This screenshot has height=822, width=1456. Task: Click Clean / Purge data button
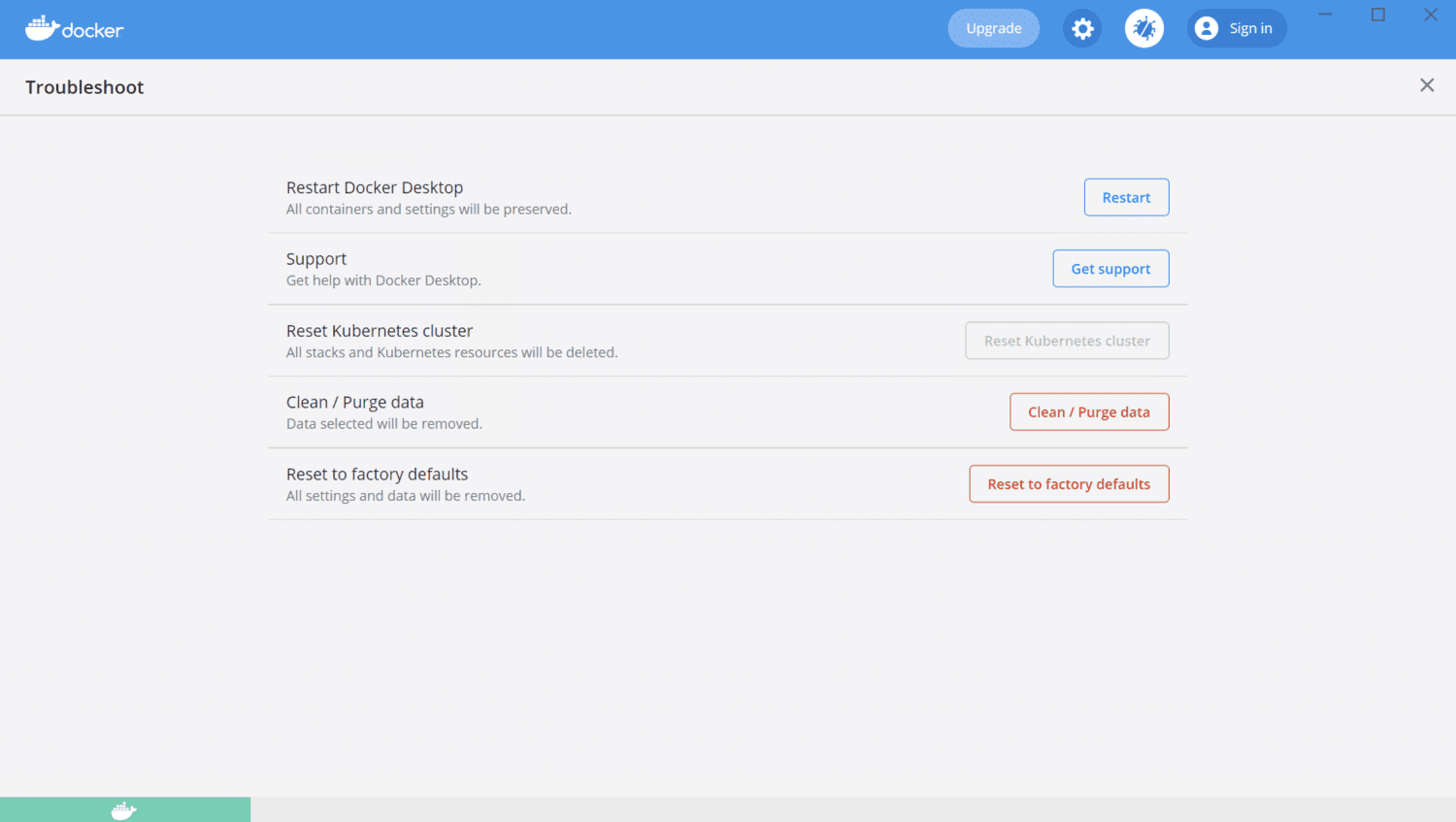point(1089,411)
